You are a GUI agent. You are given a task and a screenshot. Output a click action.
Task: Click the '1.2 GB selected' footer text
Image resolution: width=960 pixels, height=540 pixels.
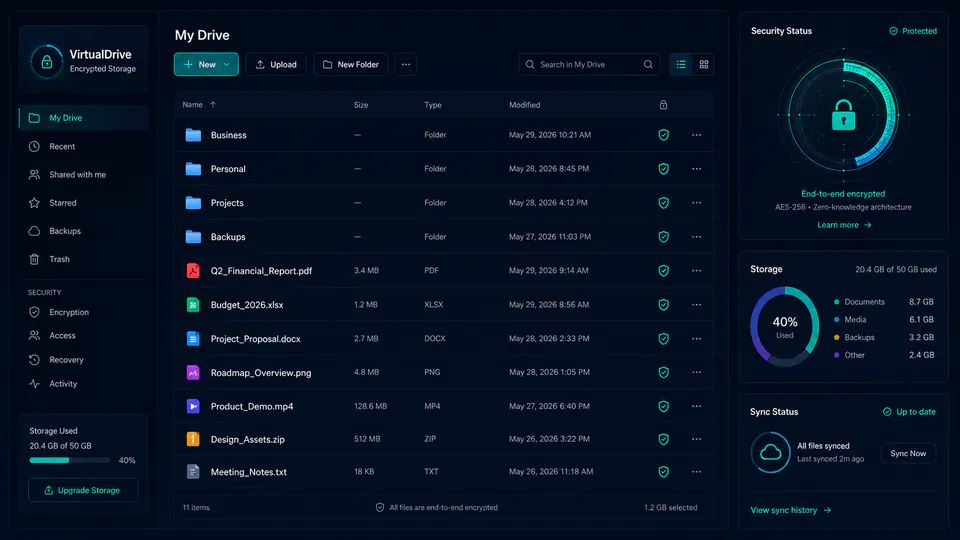670,507
